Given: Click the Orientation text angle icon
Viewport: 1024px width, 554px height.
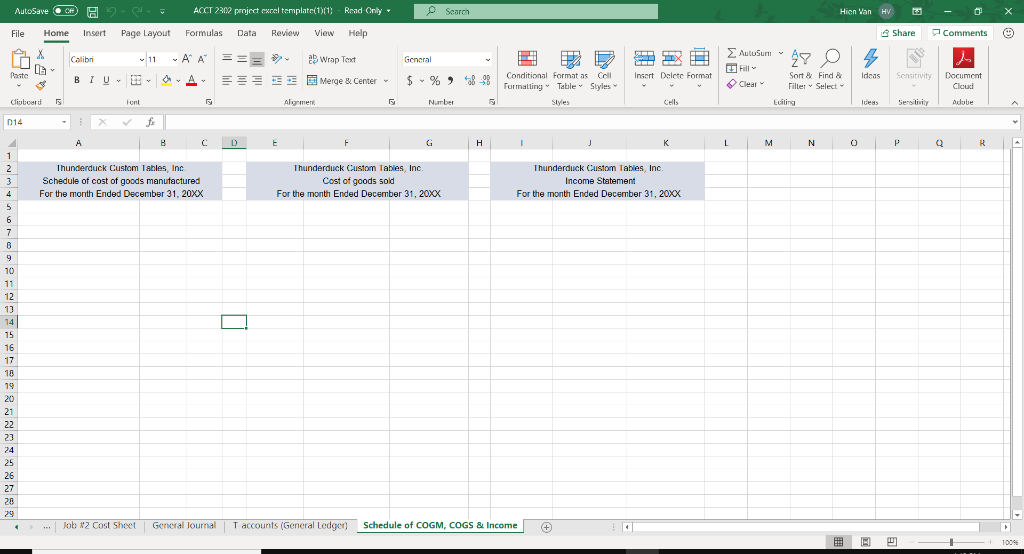Looking at the screenshot, I should 277,59.
